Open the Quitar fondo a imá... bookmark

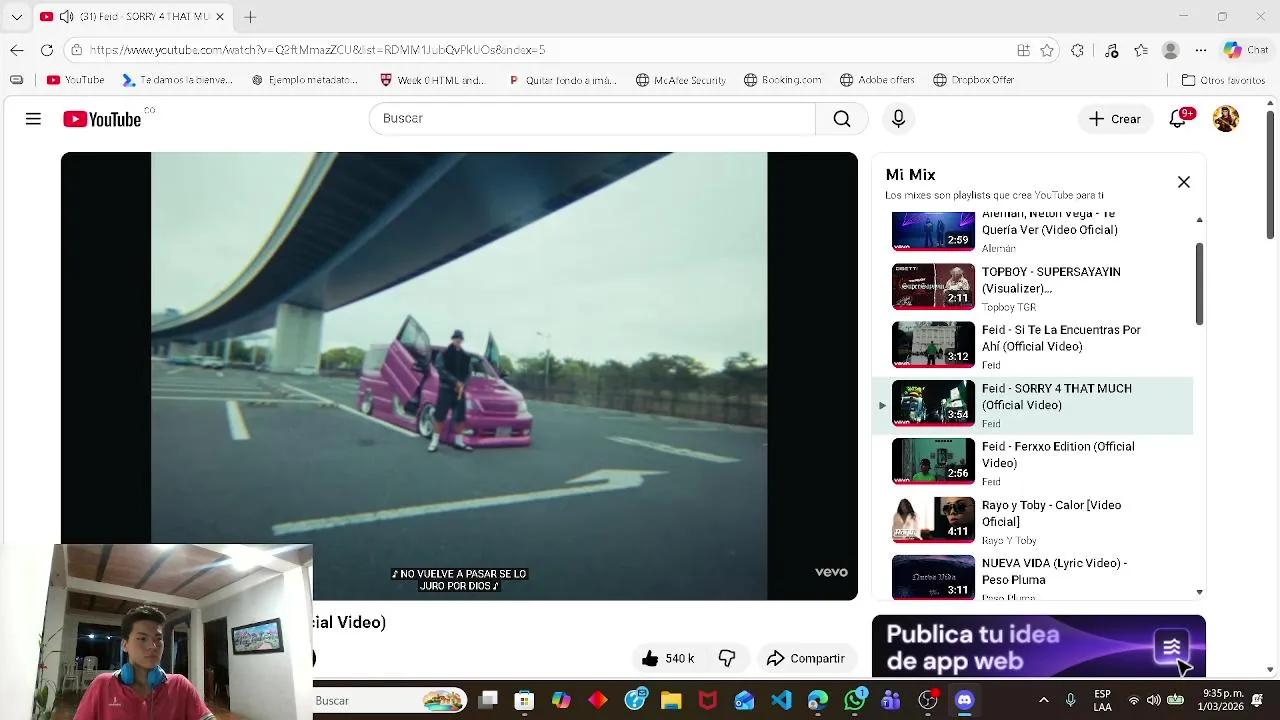[562, 80]
